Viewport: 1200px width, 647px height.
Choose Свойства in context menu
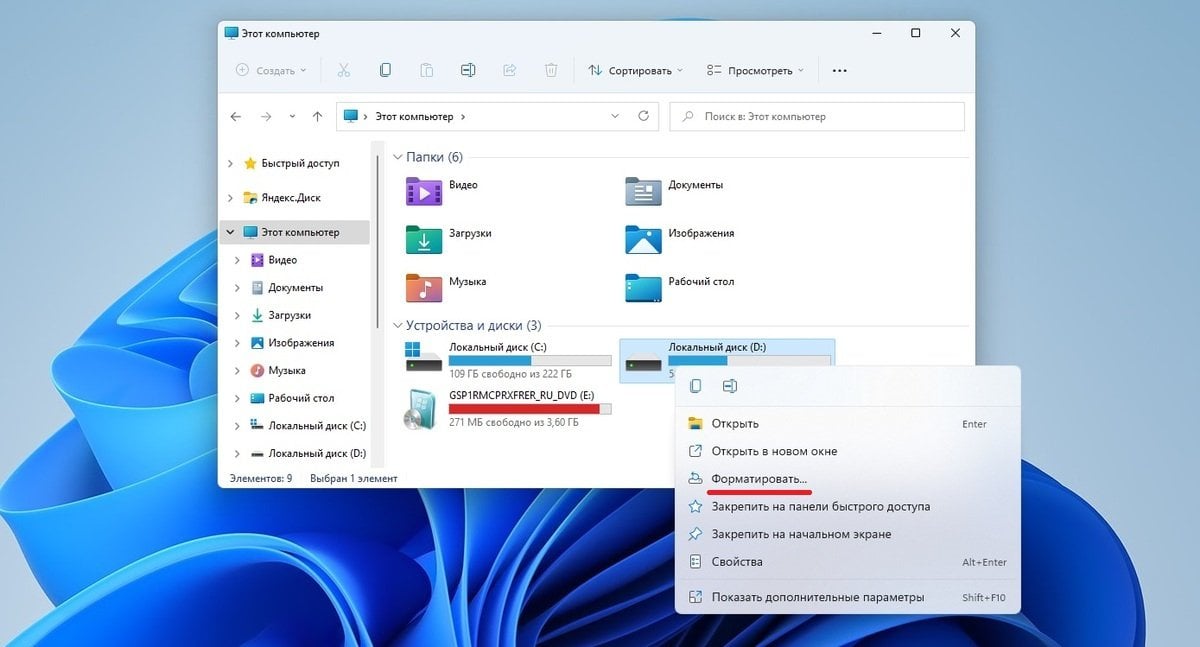coord(848,562)
